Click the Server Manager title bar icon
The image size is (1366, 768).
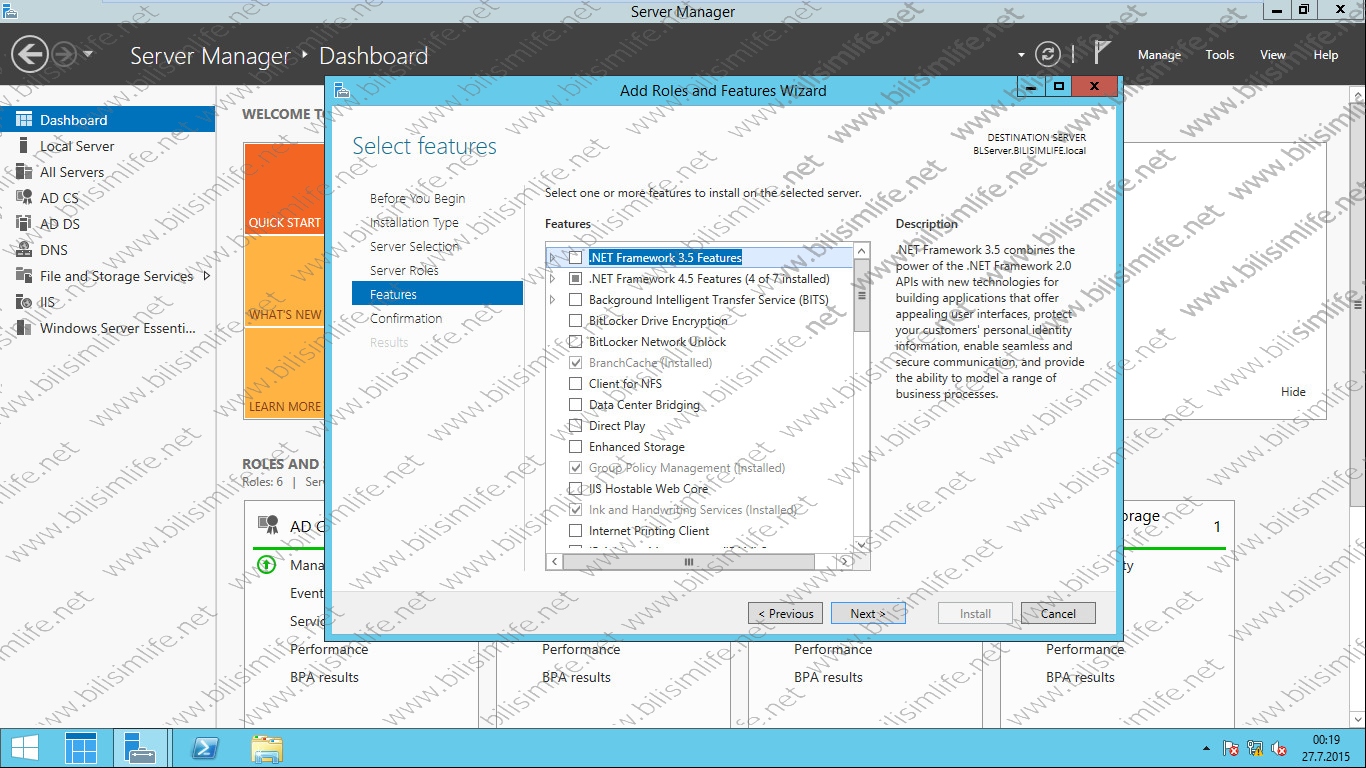pyautogui.click(x=9, y=10)
